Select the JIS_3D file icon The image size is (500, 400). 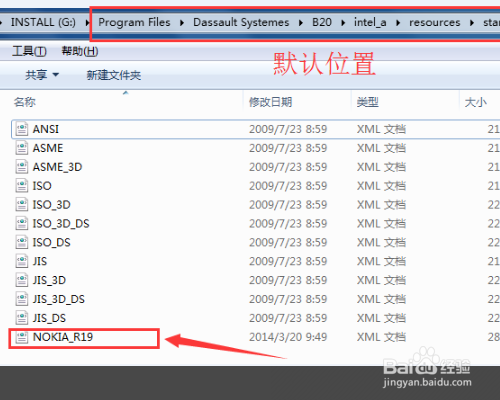click(22, 280)
